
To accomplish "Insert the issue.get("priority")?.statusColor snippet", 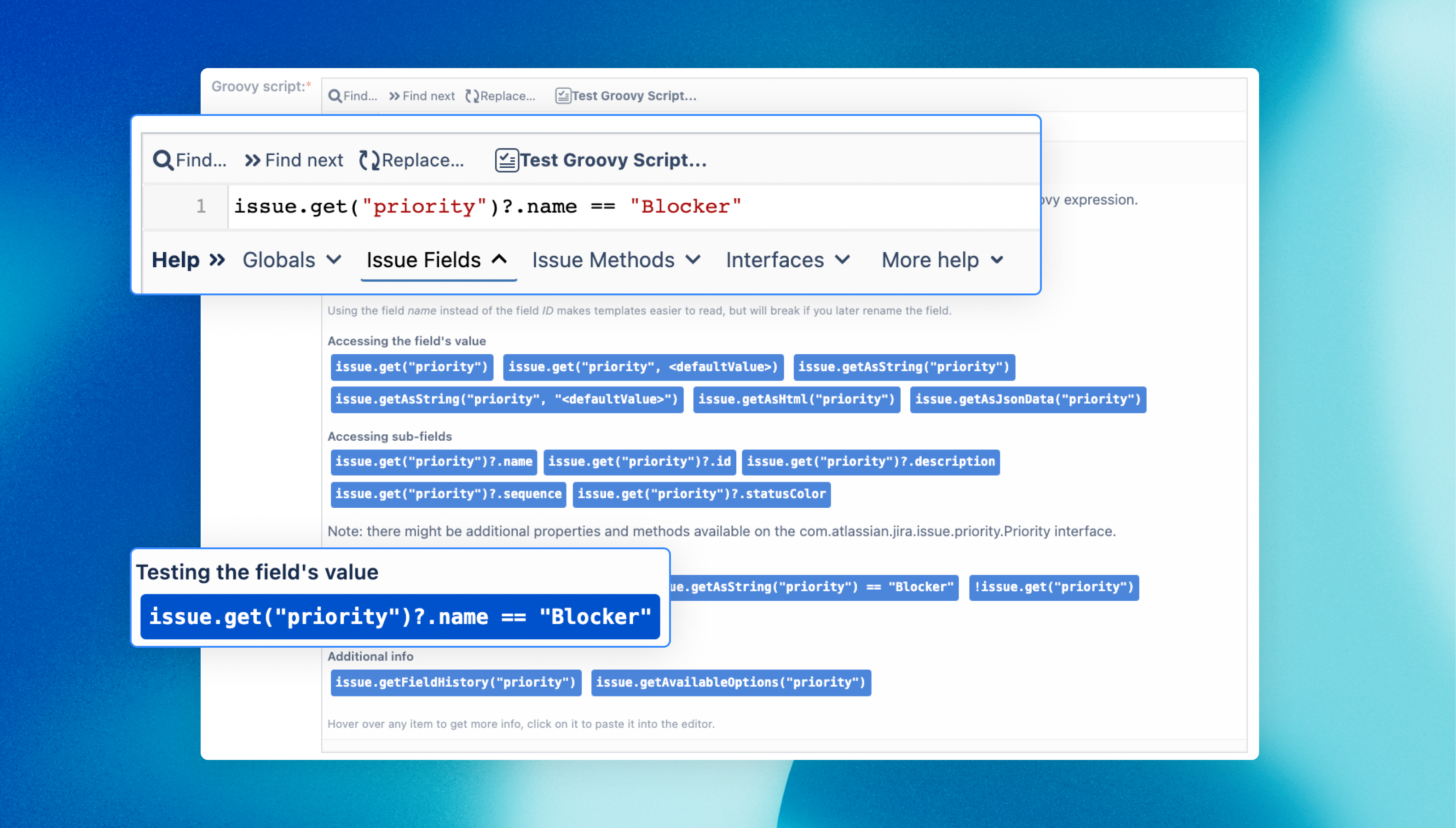I will point(701,494).
